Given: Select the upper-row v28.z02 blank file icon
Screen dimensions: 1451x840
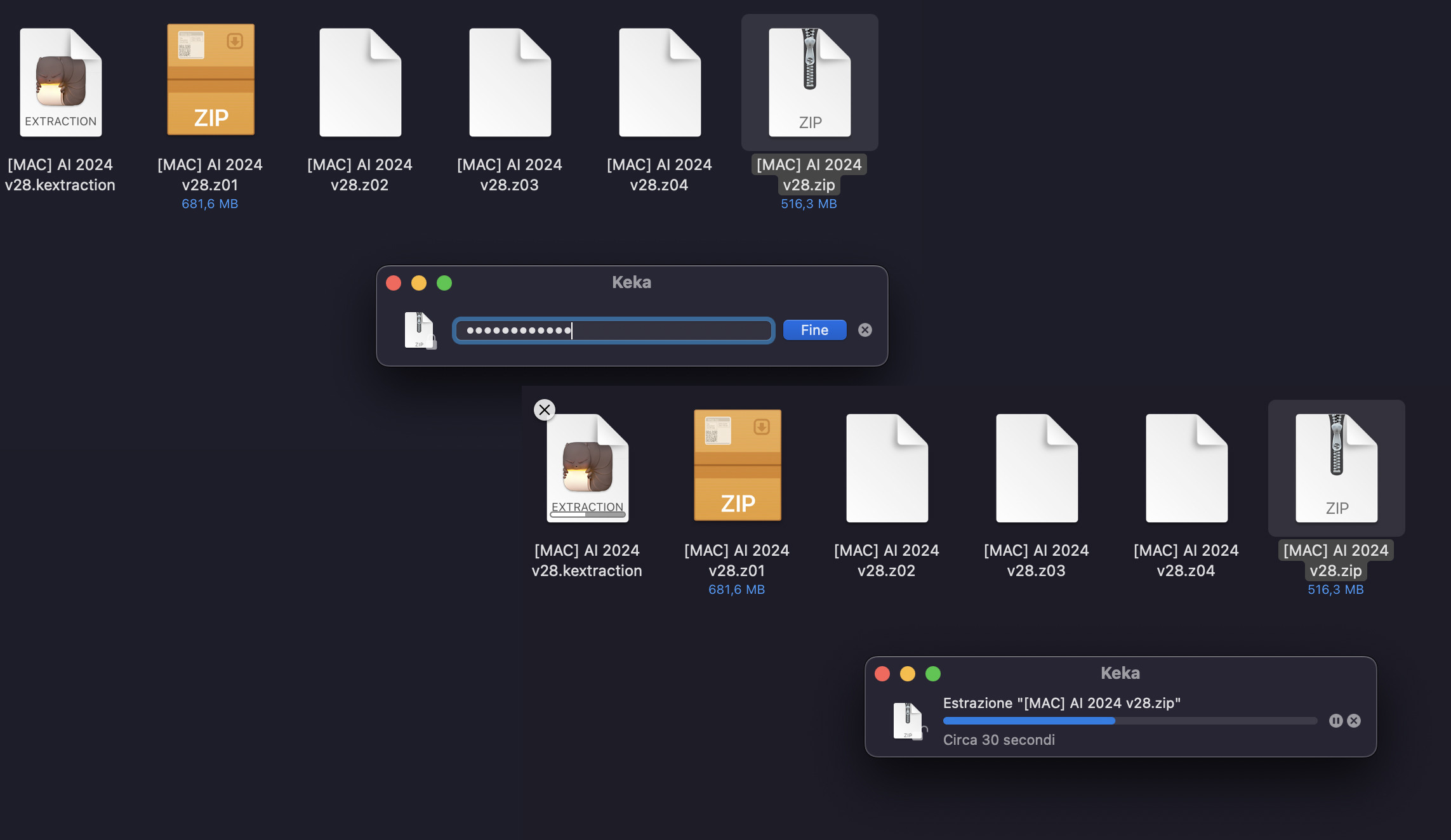Looking at the screenshot, I should pos(361,82).
